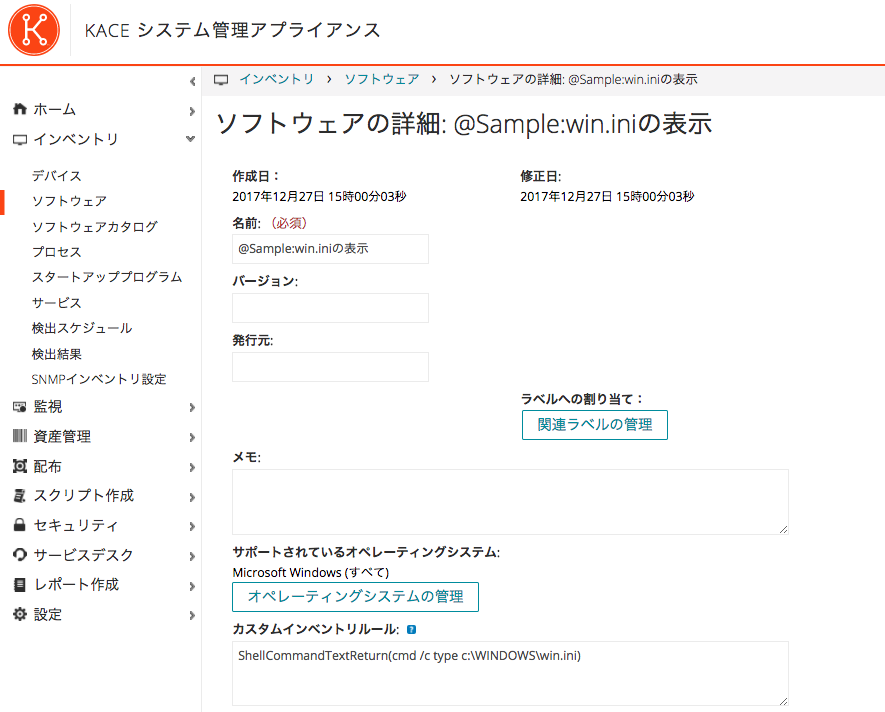The width and height of the screenshot is (885, 712).
Task: Click the ホーム house icon
Action: pos(20,108)
